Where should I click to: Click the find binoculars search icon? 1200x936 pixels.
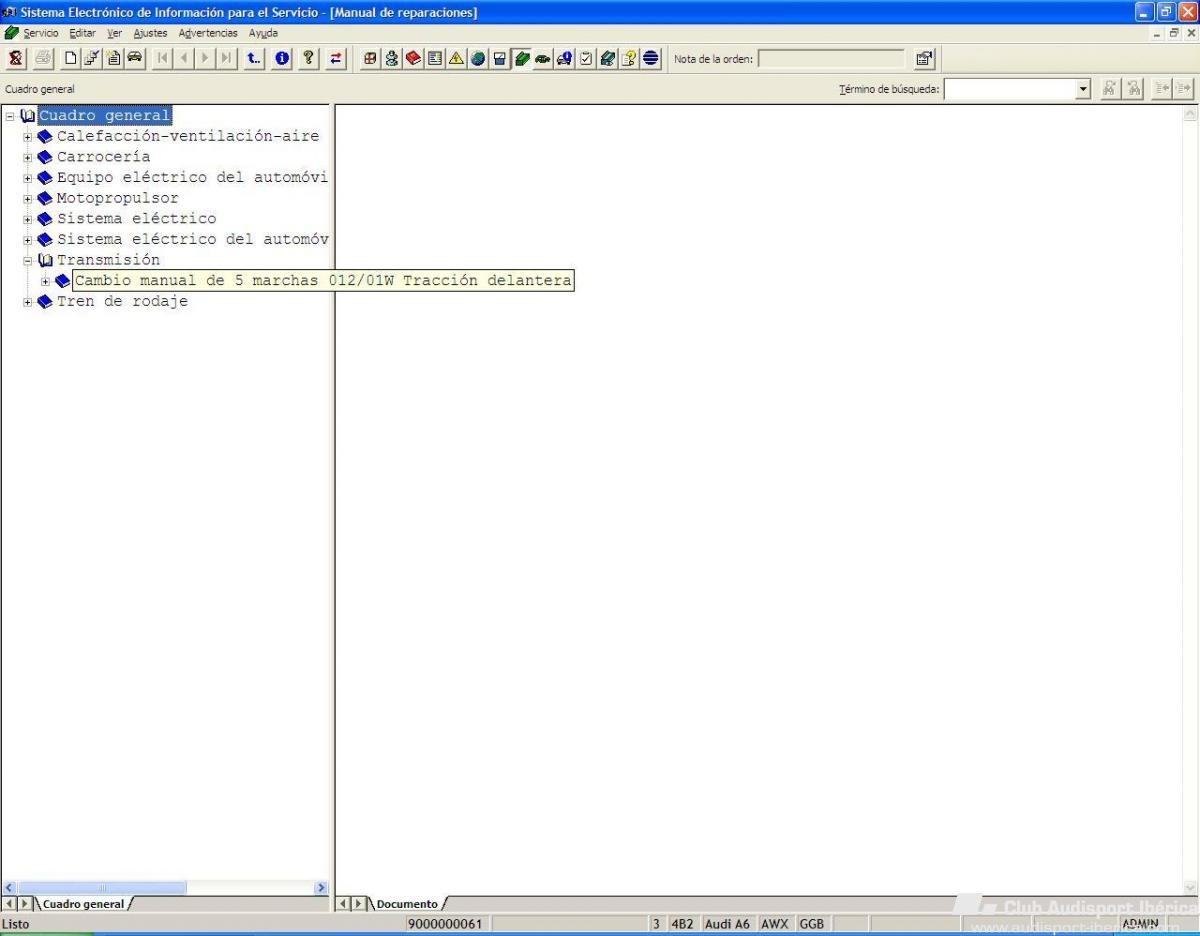point(1109,89)
